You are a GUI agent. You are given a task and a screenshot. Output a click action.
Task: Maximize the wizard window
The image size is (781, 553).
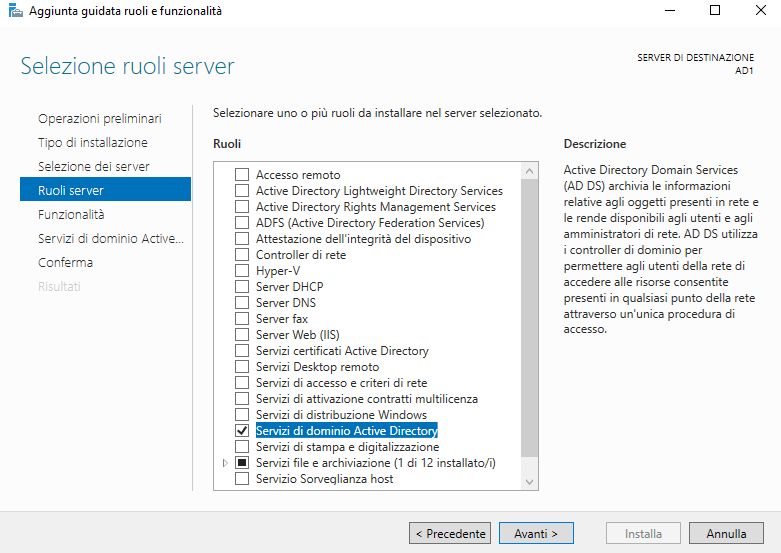[715, 10]
